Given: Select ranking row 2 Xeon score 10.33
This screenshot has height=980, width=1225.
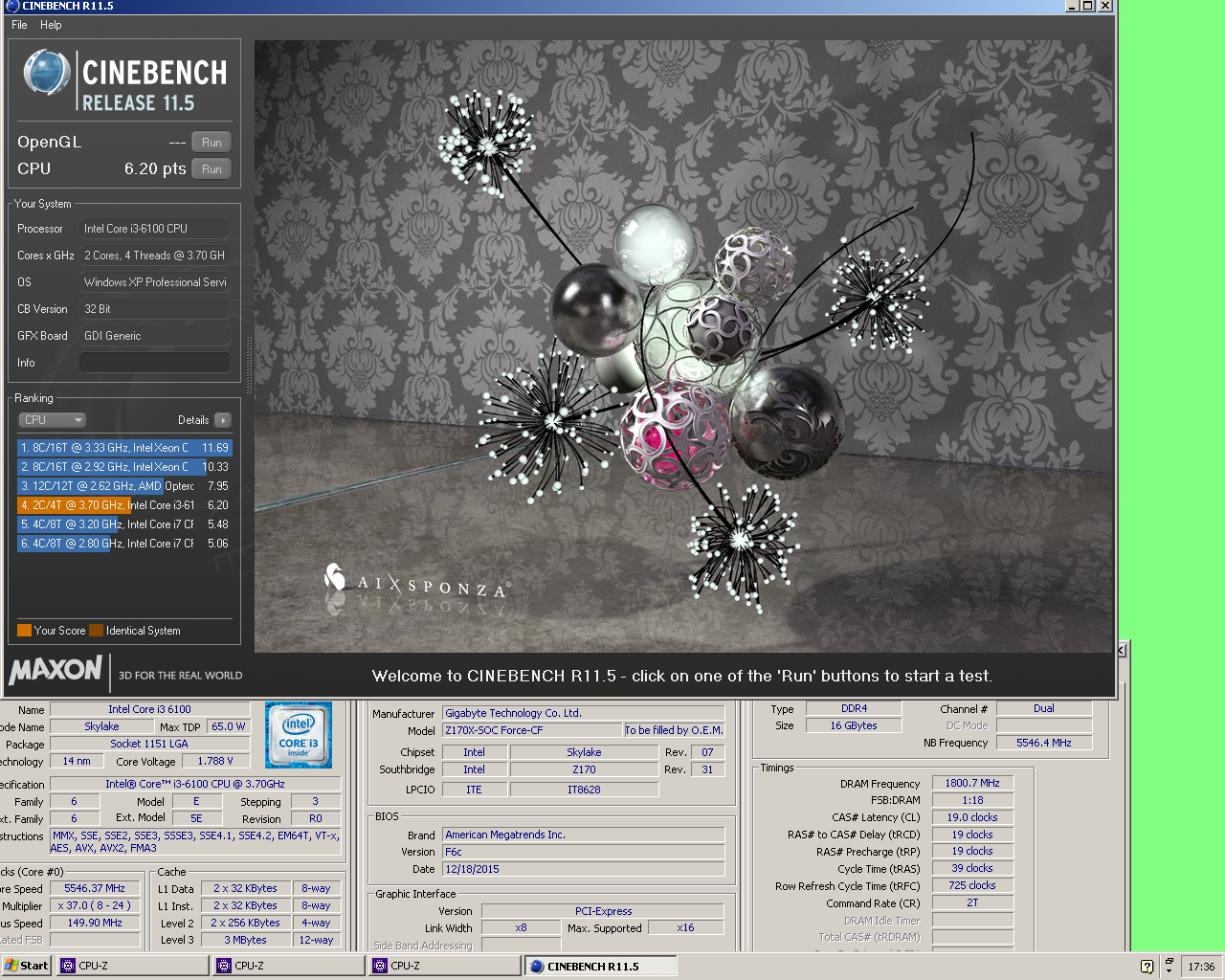Looking at the screenshot, I should pos(124,467).
